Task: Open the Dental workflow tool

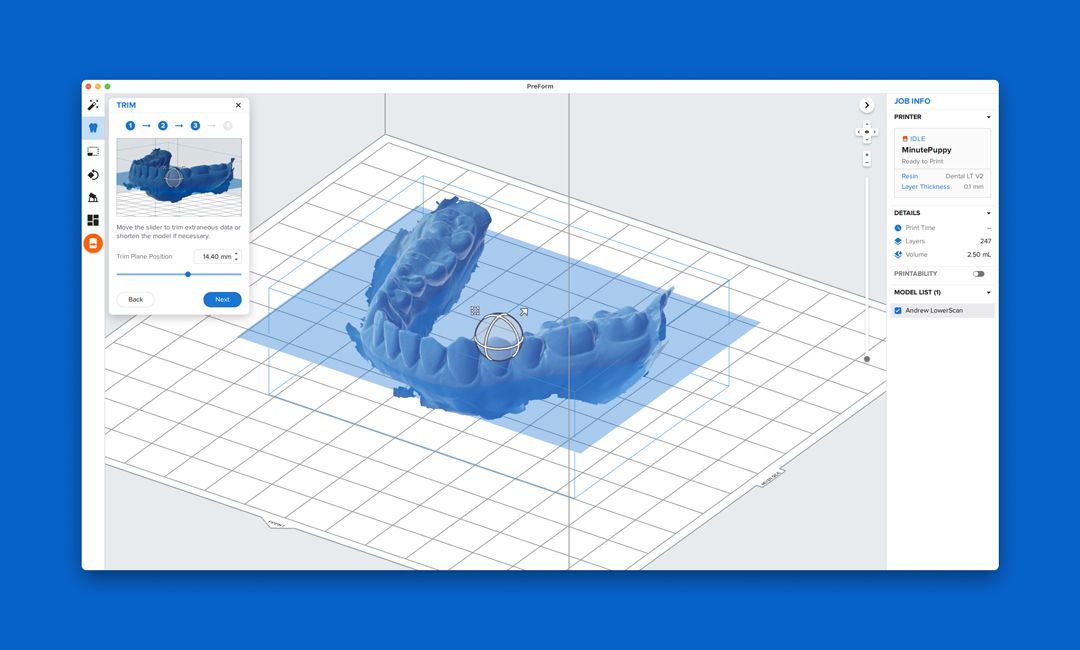Action: coord(93,128)
